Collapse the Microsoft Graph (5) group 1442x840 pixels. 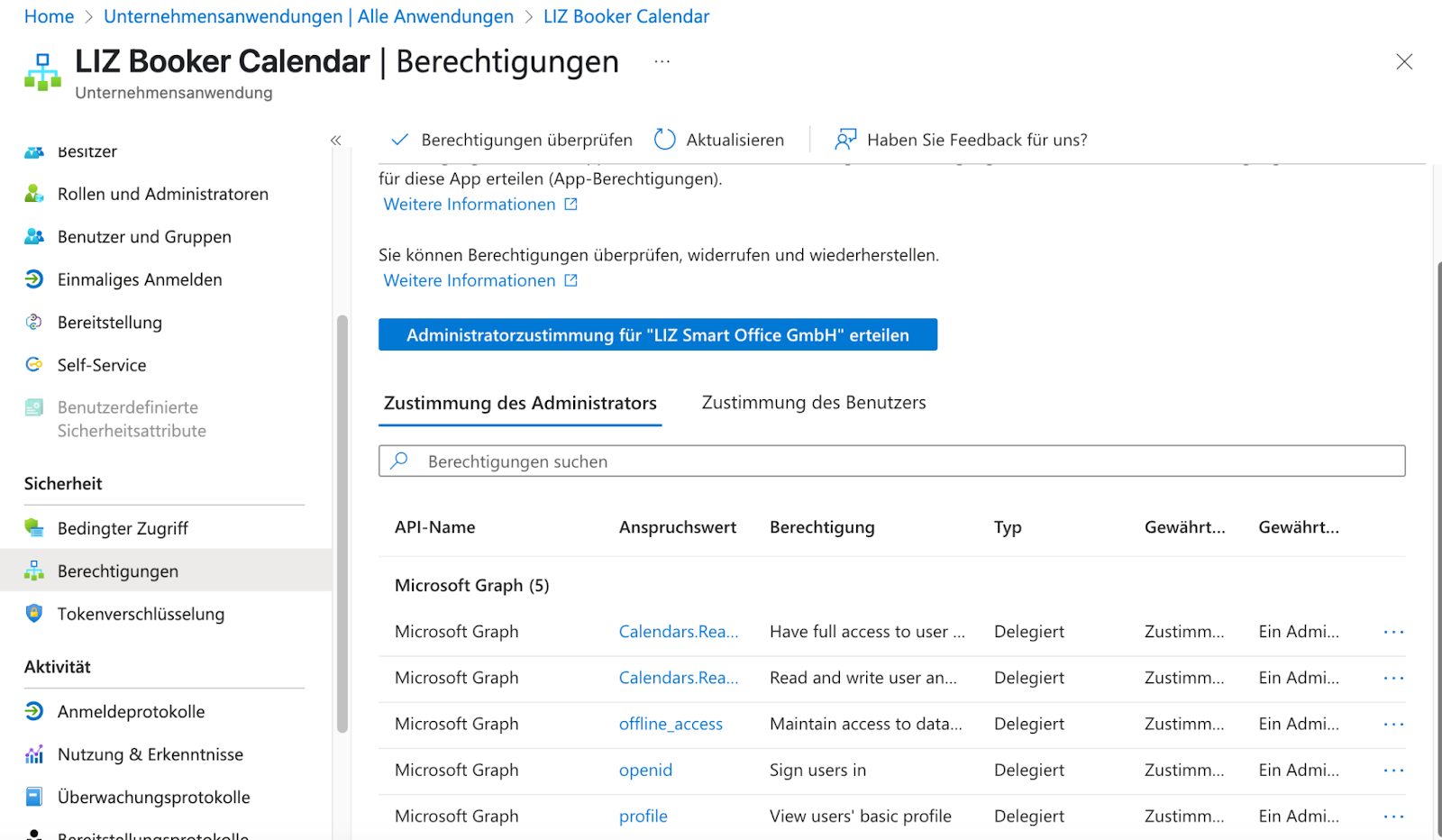coord(472,585)
